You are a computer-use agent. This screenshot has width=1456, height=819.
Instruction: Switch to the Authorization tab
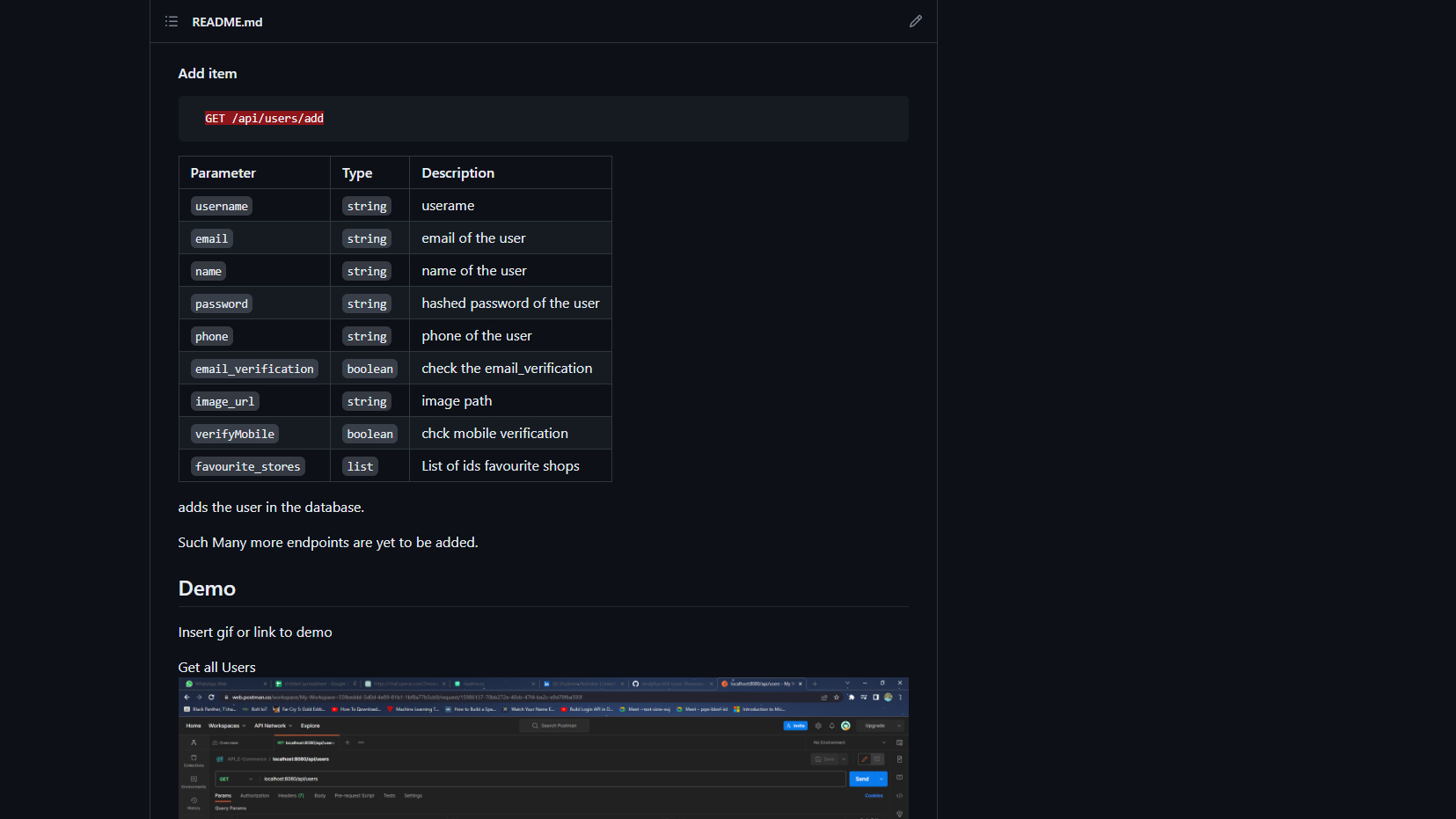coord(254,795)
